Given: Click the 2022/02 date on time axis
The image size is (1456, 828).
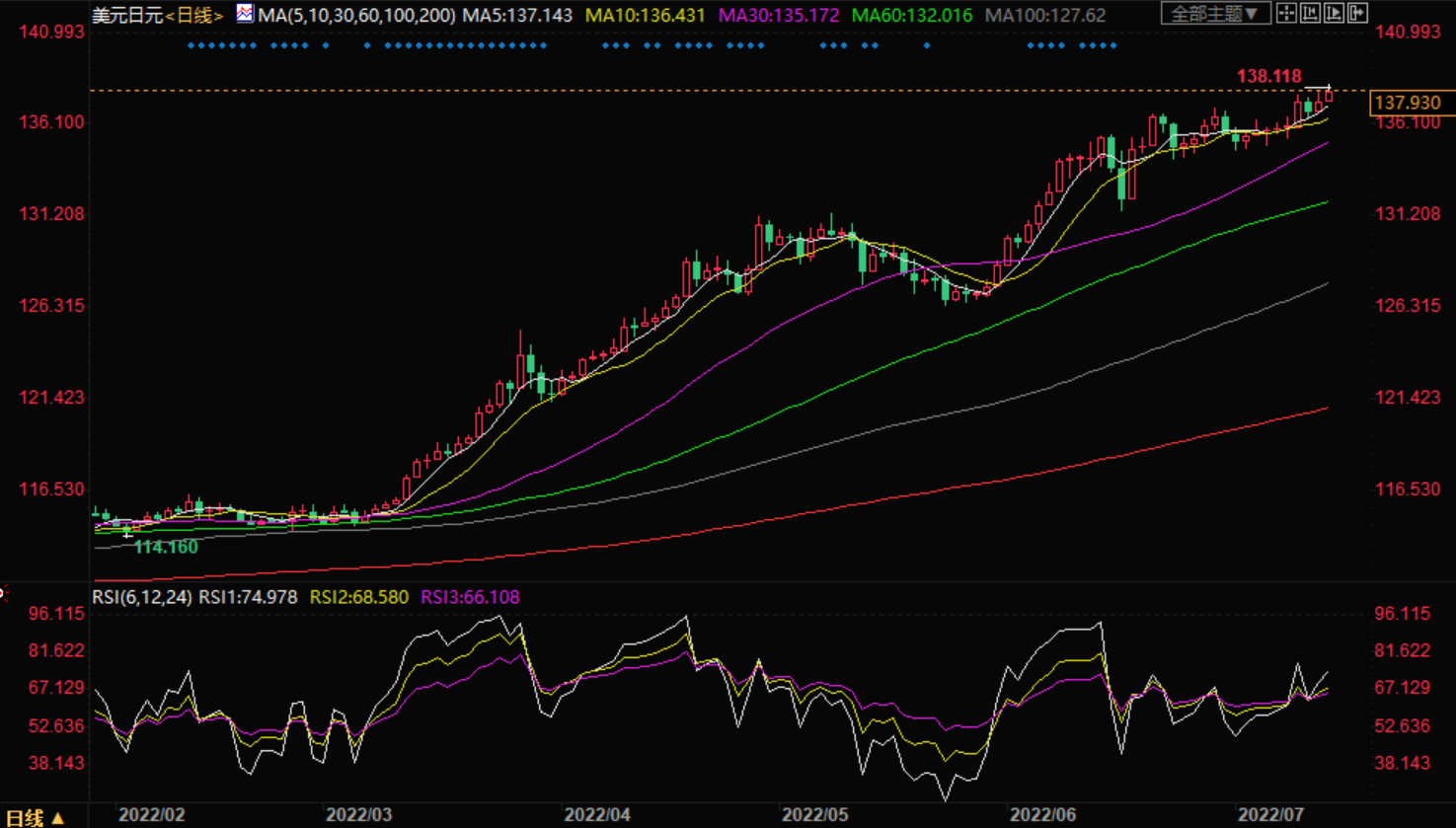Looking at the screenshot, I should 152,815.
